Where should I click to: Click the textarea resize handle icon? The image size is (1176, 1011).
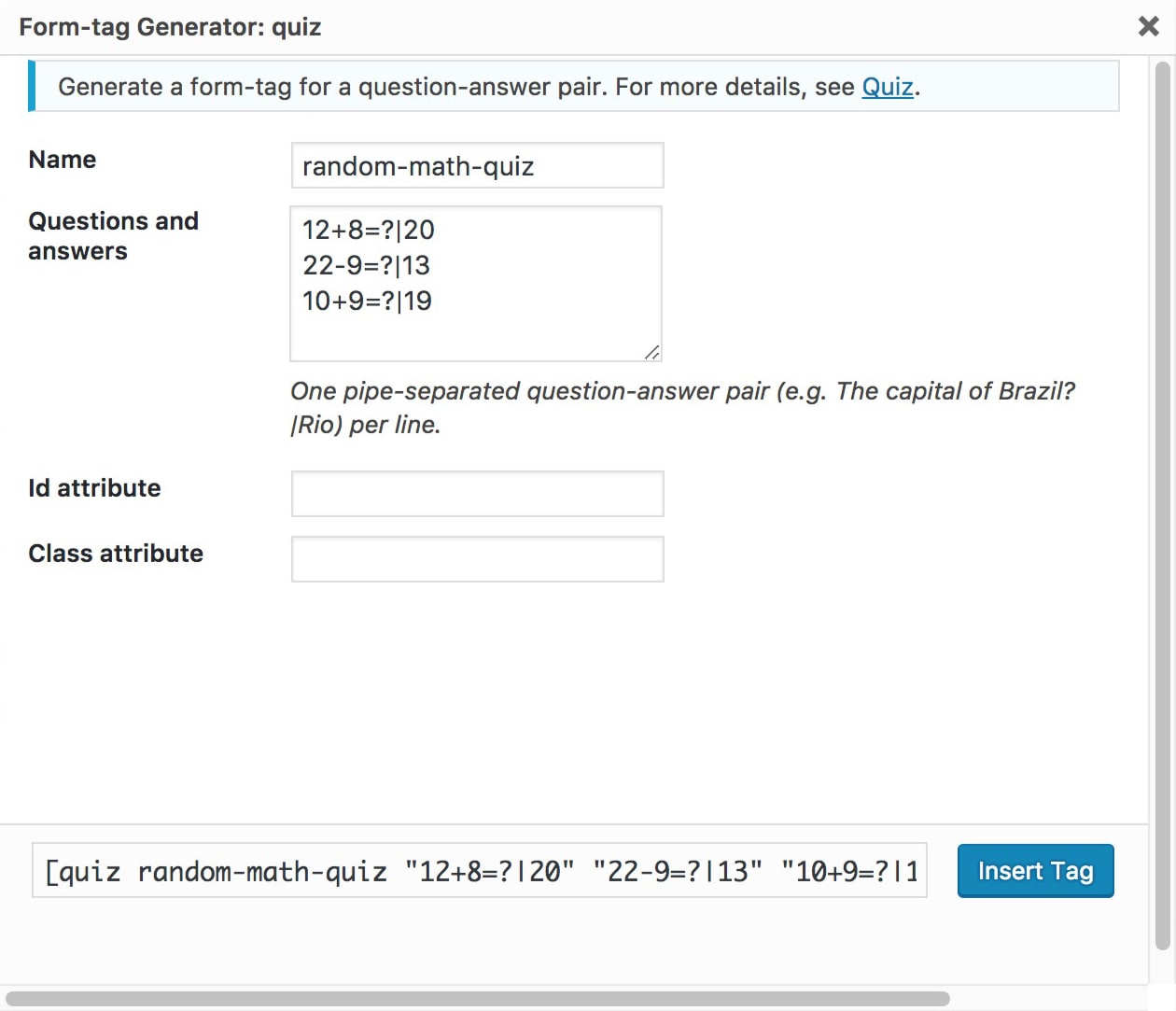(653, 353)
